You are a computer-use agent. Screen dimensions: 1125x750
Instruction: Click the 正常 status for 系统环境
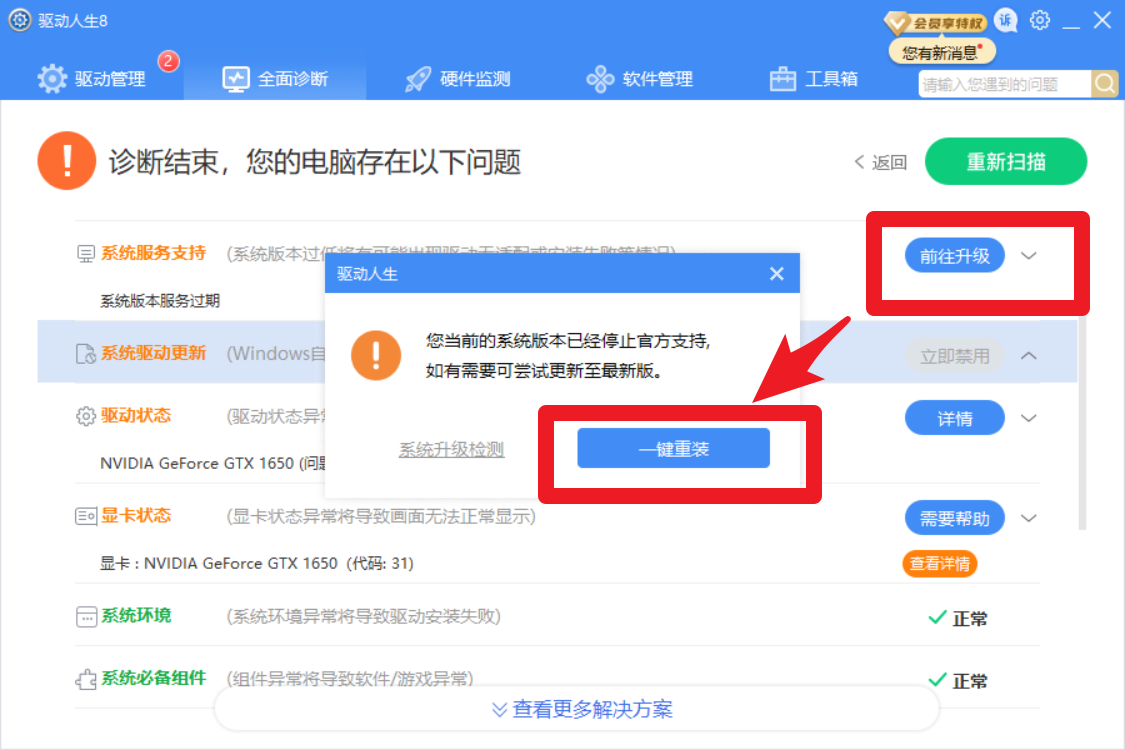958,618
